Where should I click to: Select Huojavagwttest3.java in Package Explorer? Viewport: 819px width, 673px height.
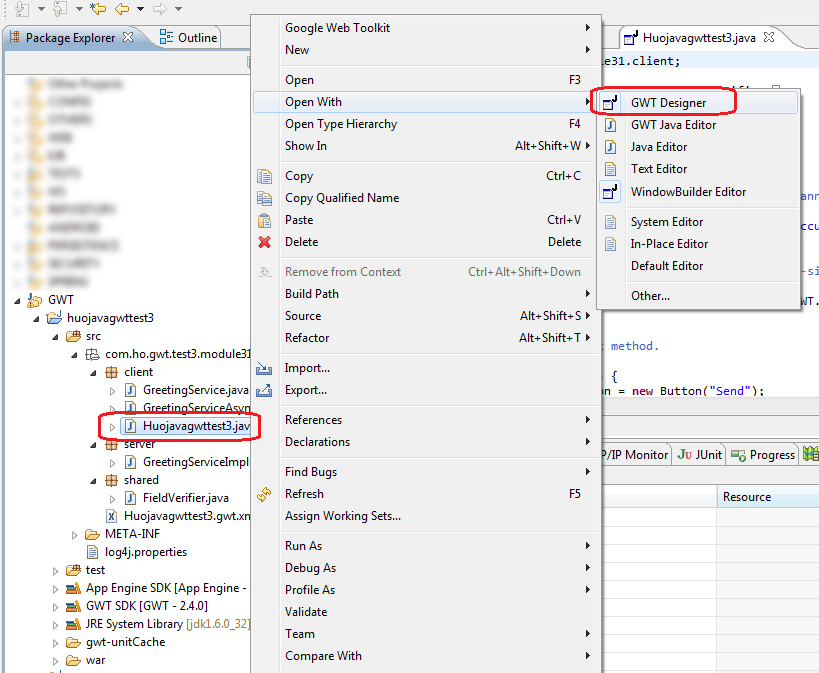tap(181, 425)
